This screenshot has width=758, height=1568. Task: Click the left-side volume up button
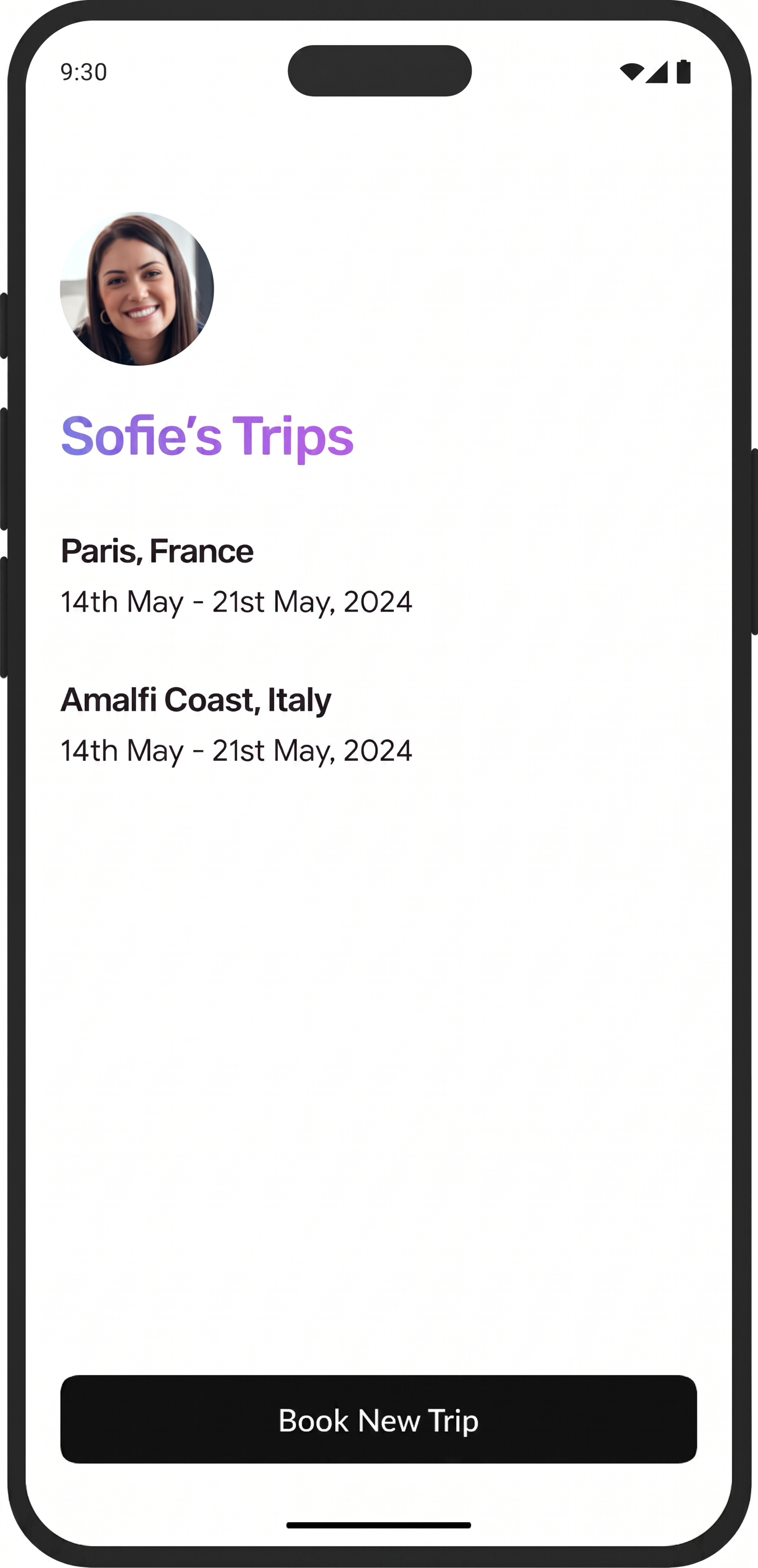pyautogui.click(x=4, y=469)
